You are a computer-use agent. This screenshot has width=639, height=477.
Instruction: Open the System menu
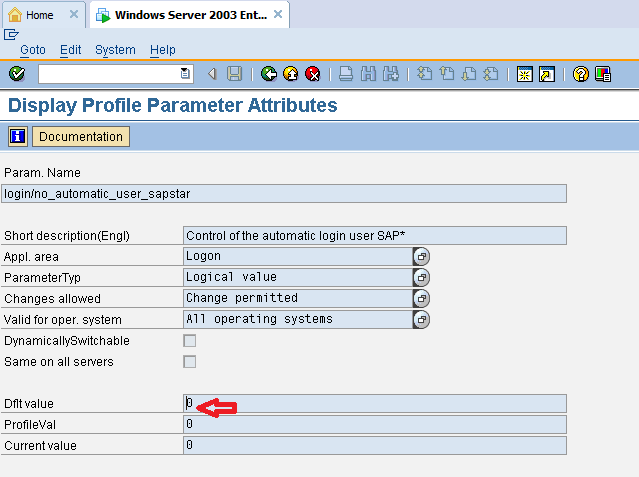pyautogui.click(x=115, y=50)
